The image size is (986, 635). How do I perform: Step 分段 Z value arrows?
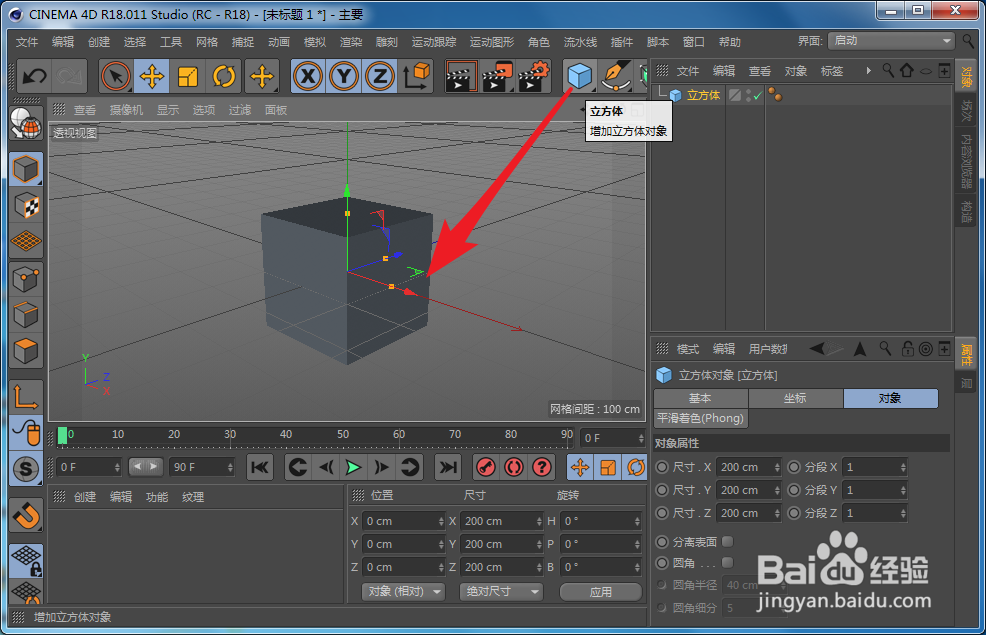(903, 514)
